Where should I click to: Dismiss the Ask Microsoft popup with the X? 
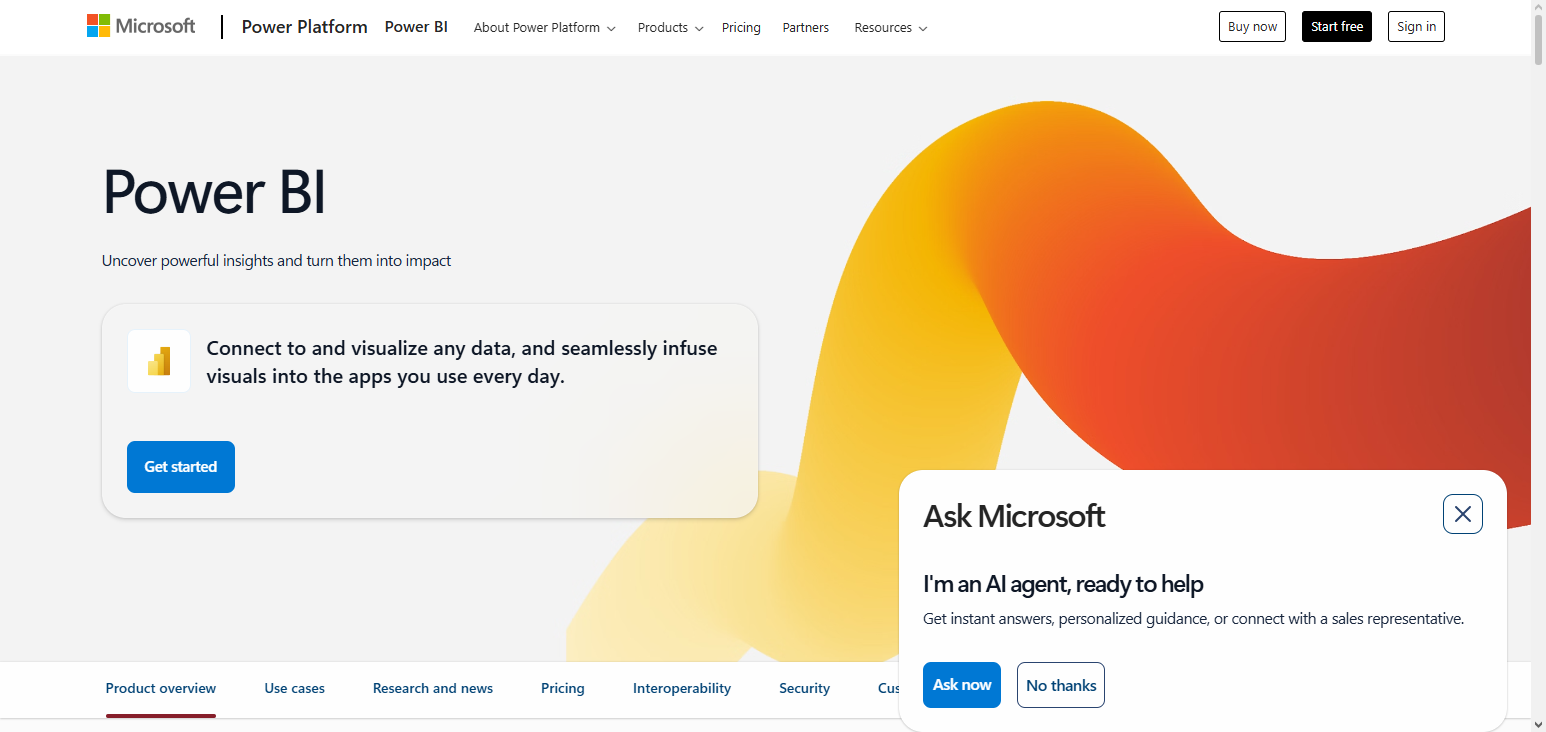coord(1462,513)
